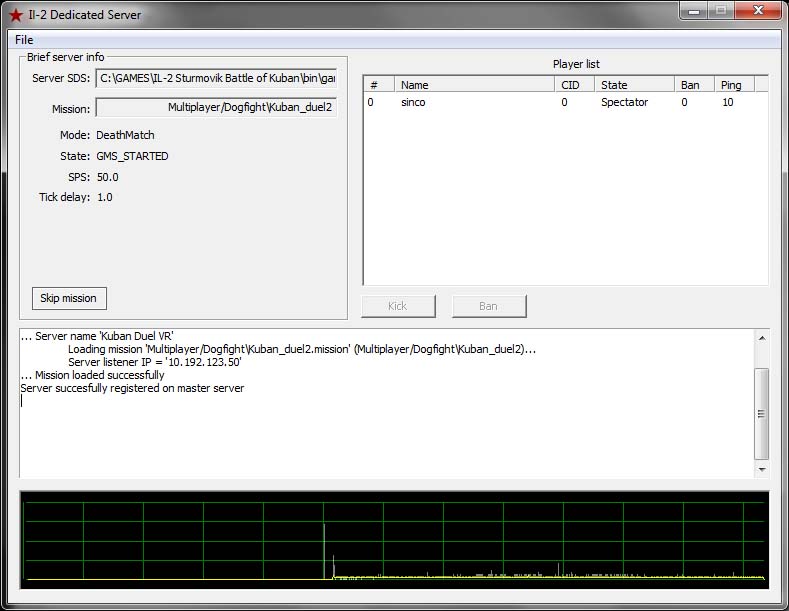The width and height of the screenshot is (789, 611).
Task: Click the 'registered on master server' log line
Action: point(132,388)
